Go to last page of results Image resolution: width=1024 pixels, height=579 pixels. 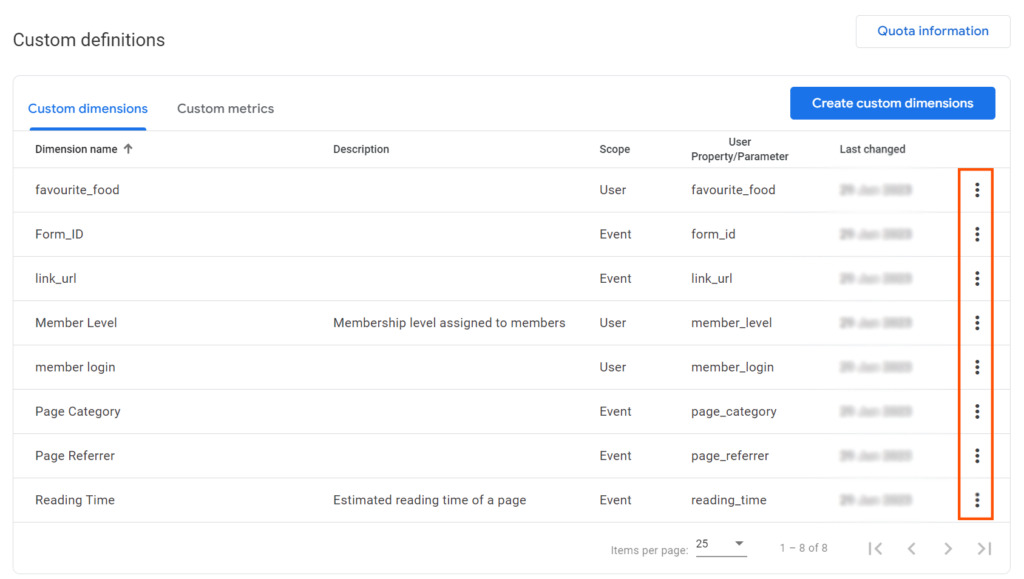click(x=984, y=549)
